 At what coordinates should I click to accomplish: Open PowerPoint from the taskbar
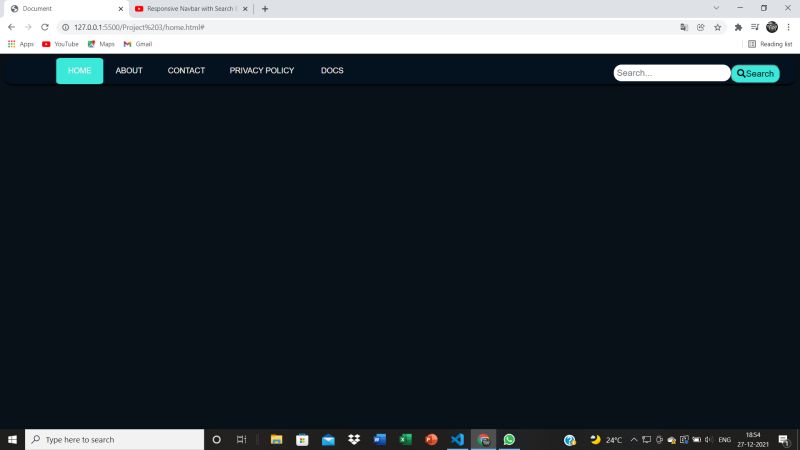431,439
